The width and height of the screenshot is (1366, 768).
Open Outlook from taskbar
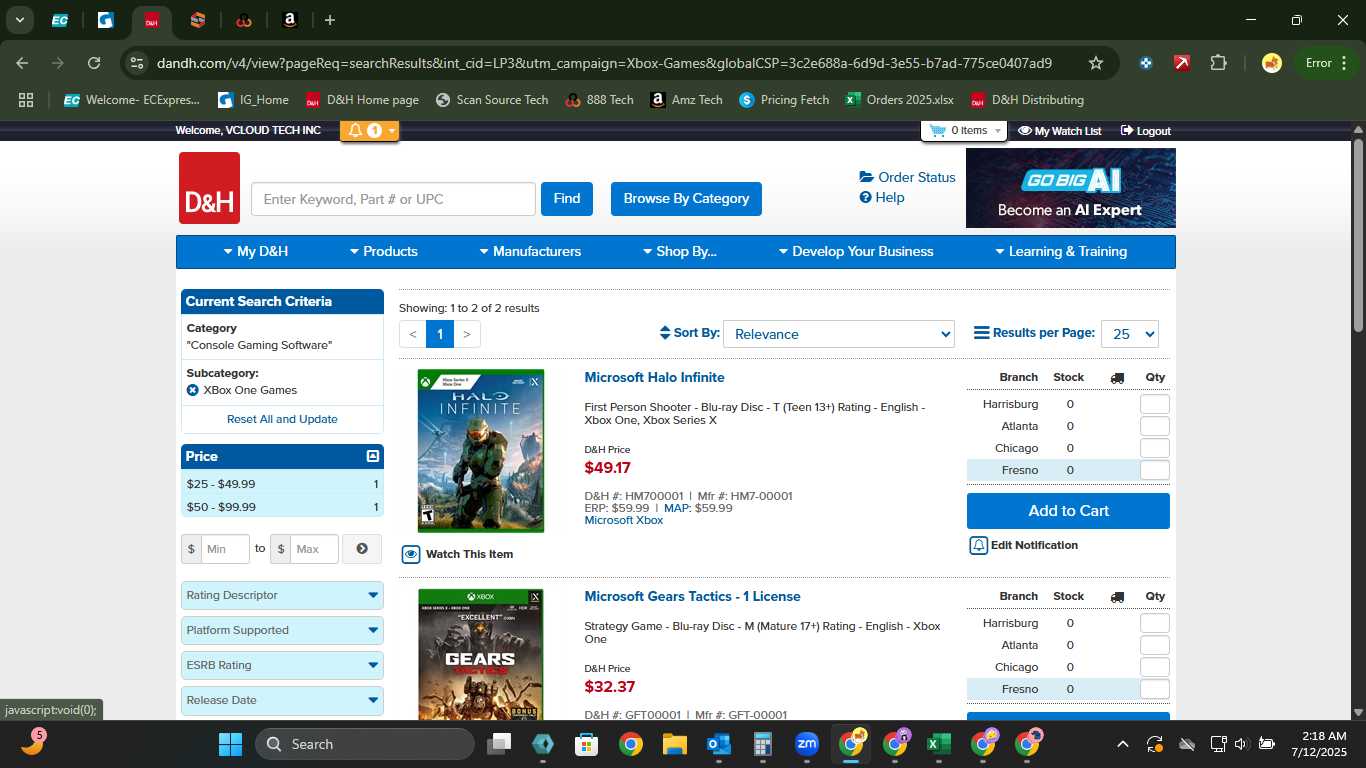718,744
